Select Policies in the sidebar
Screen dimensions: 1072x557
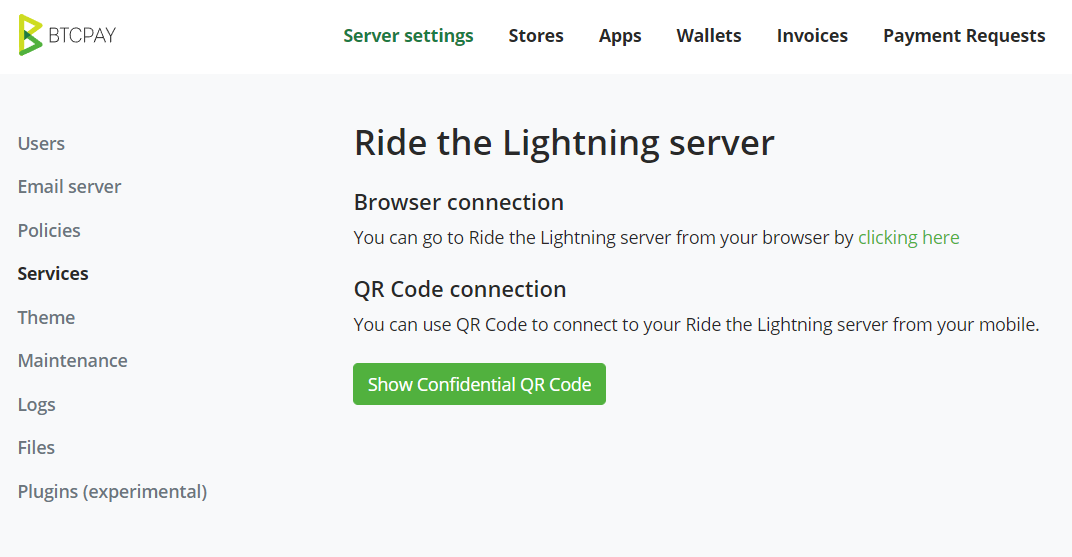[49, 230]
